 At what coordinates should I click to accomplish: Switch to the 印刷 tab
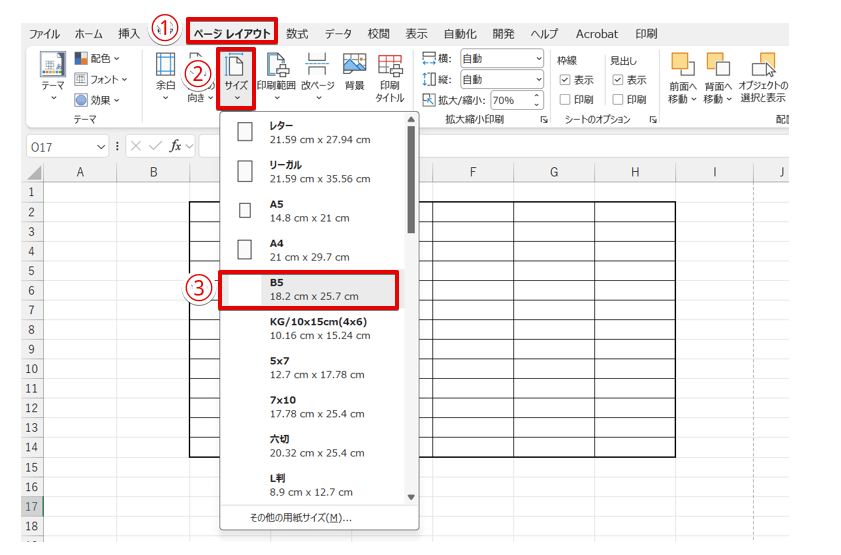point(646,34)
